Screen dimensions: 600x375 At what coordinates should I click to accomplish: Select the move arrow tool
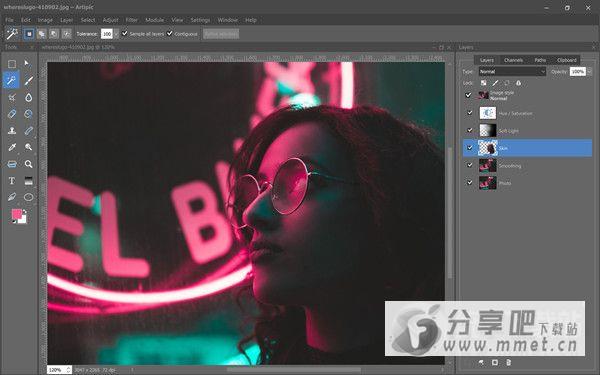coord(27,63)
